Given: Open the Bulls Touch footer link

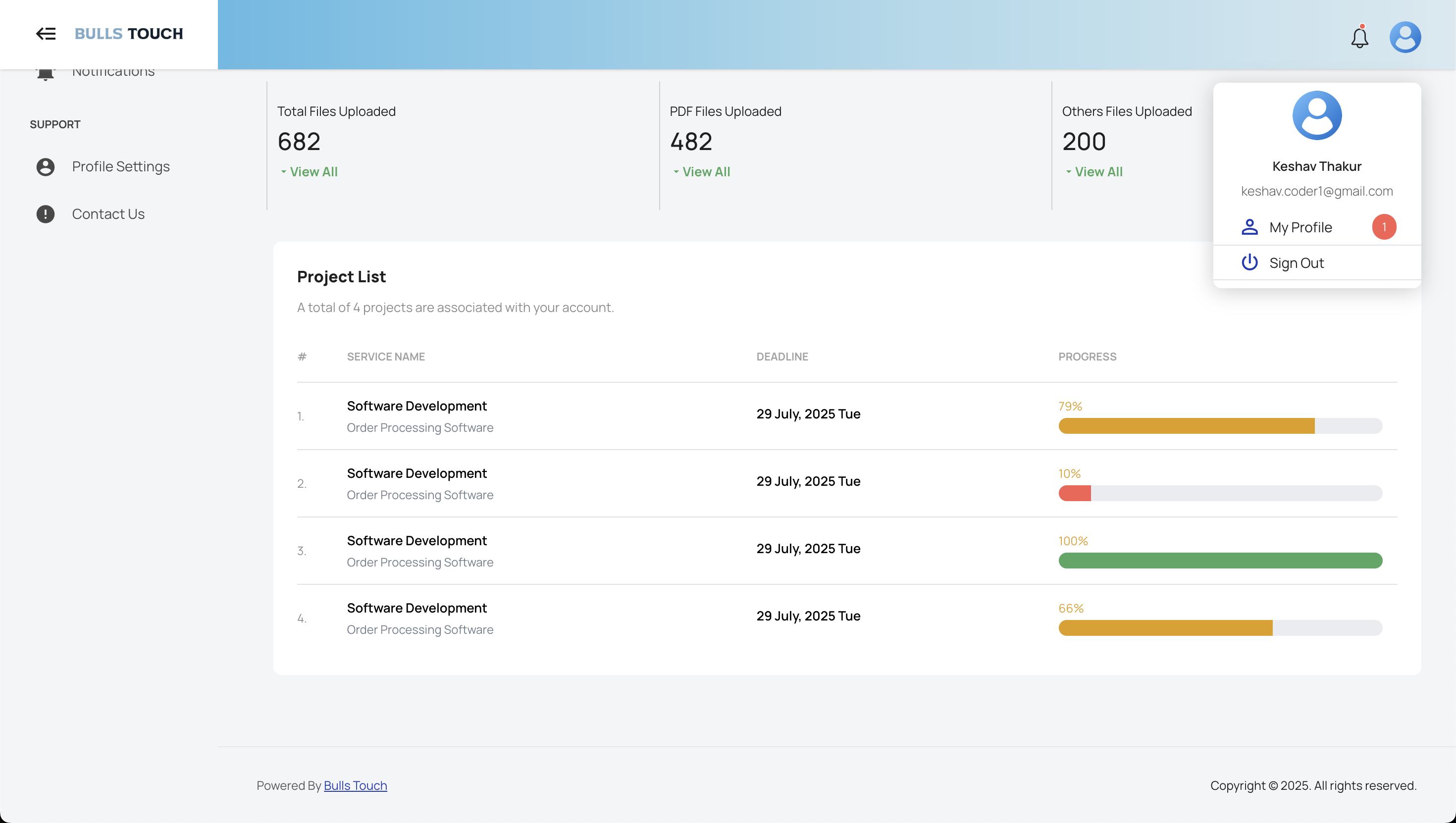Looking at the screenshot, I should [x=355, y=786].
